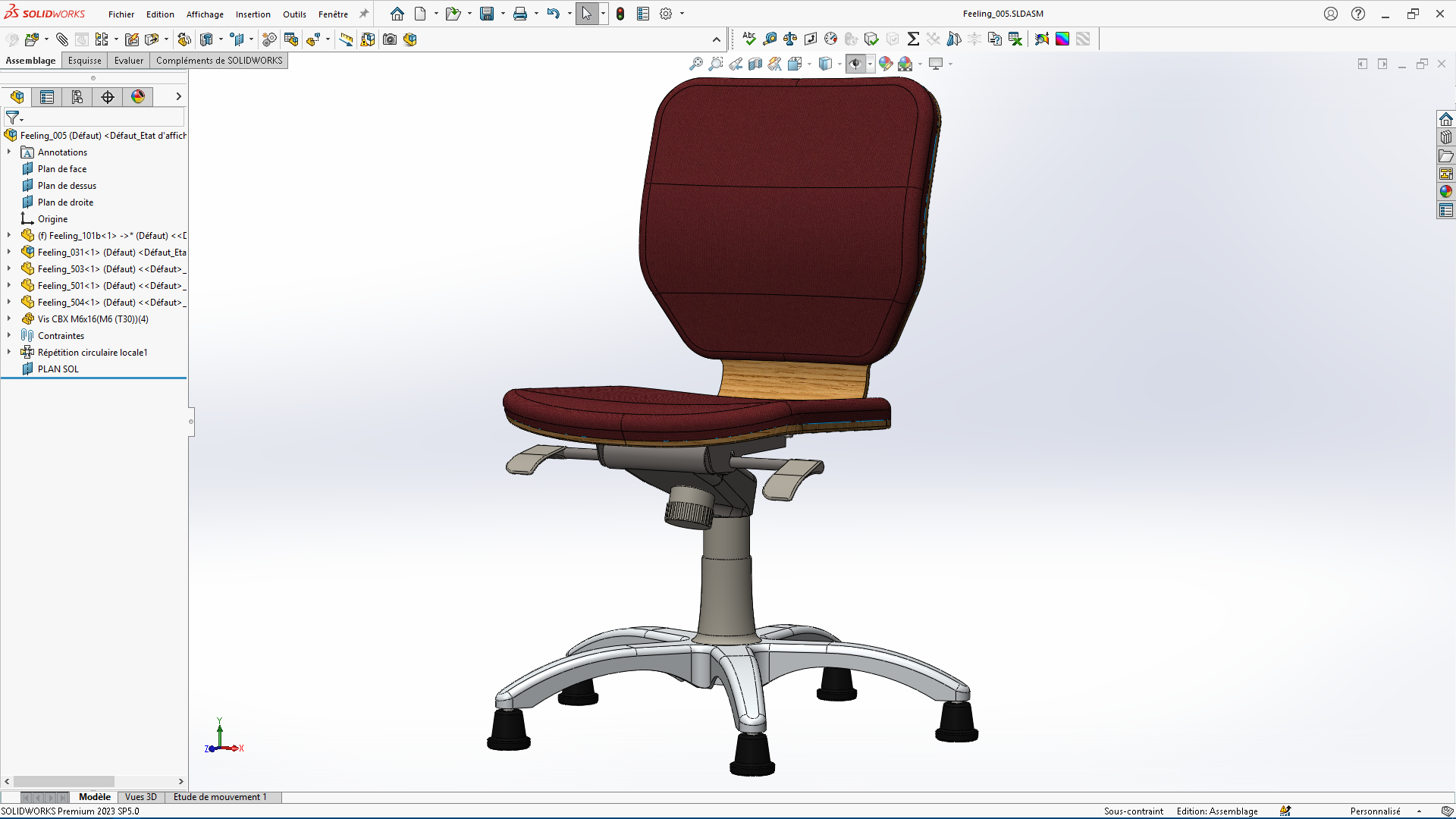Collapse the CommandManager ribbon chevron

pyautogui.click(x=717, y=39)
